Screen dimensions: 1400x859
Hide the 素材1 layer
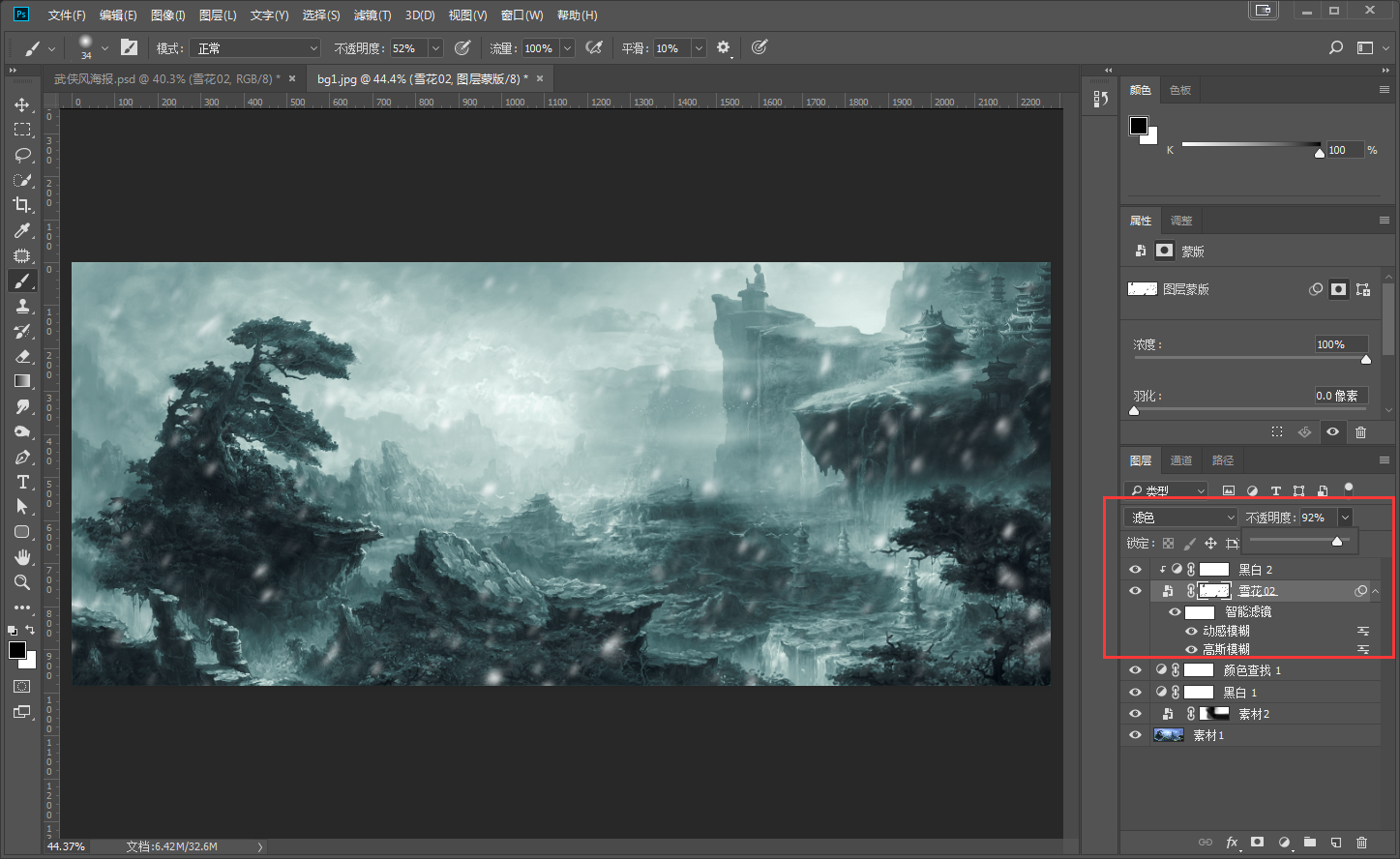tap(1135, 735)
